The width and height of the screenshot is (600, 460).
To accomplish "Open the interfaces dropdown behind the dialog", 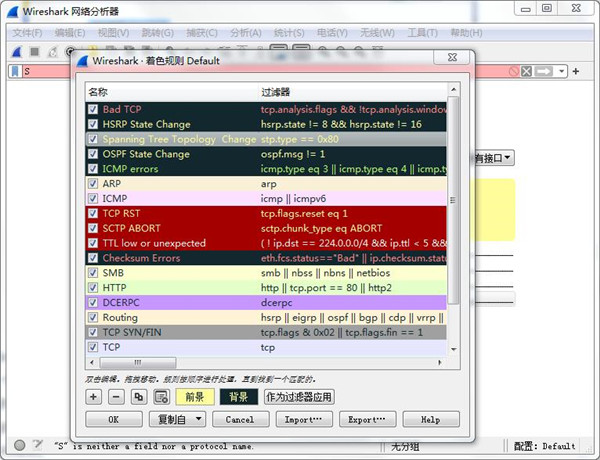I will (x=494, y=158).
